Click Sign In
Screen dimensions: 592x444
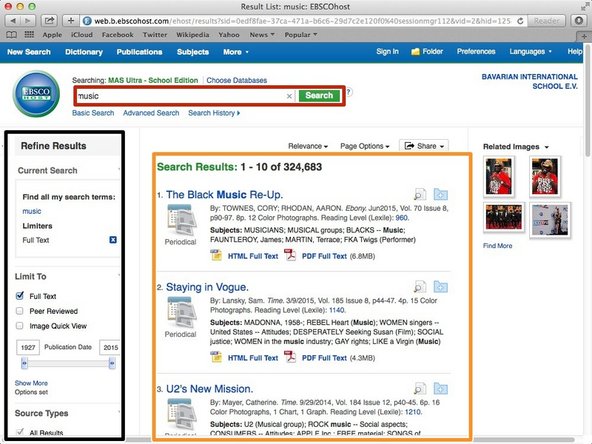pyautogui.click(x=387, y=51)
